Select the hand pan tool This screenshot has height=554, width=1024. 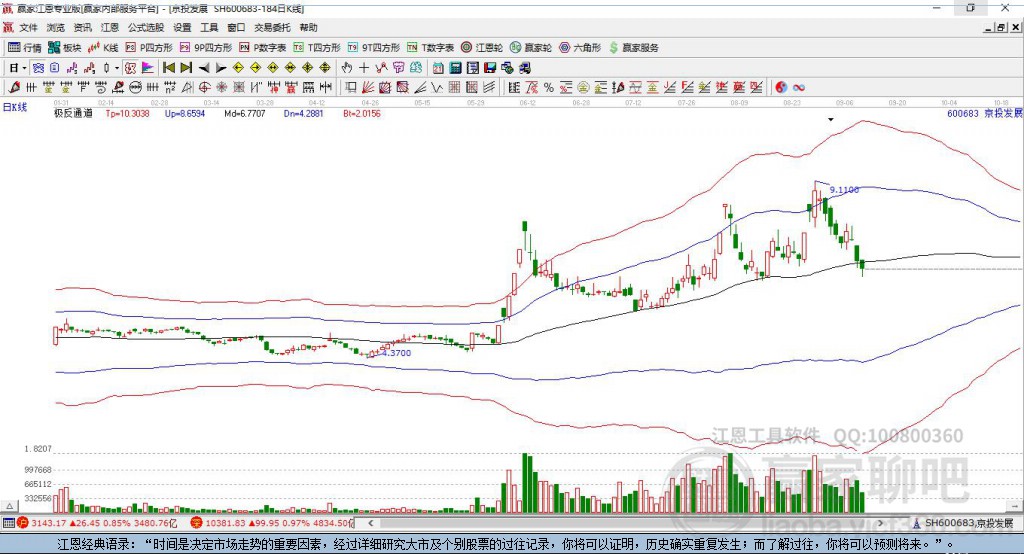(x=347, y=68)
